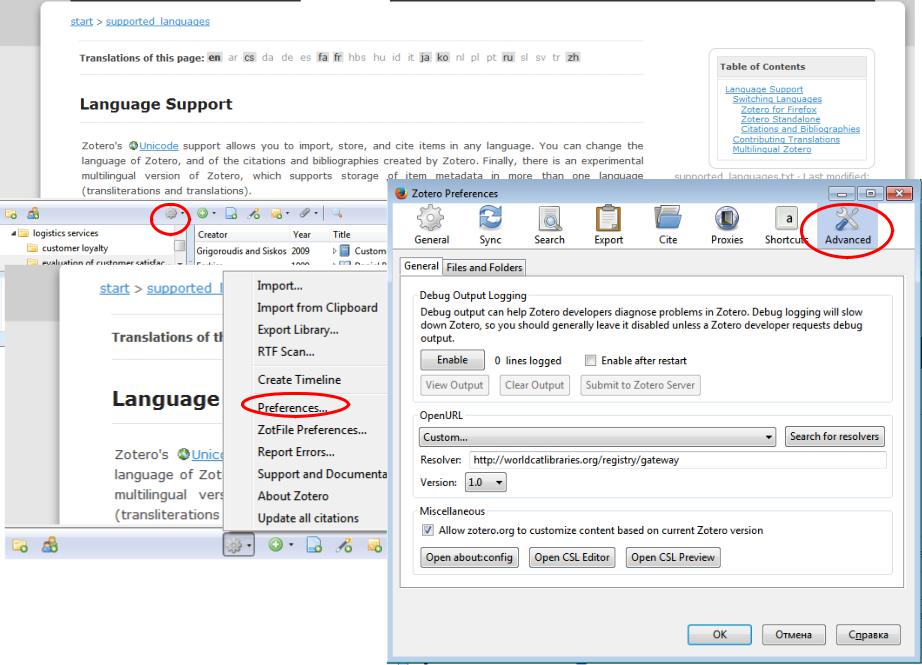Click magic wand identifier icon beneath the Actions menu
922x665 pixels.
[x=345, y=546]
